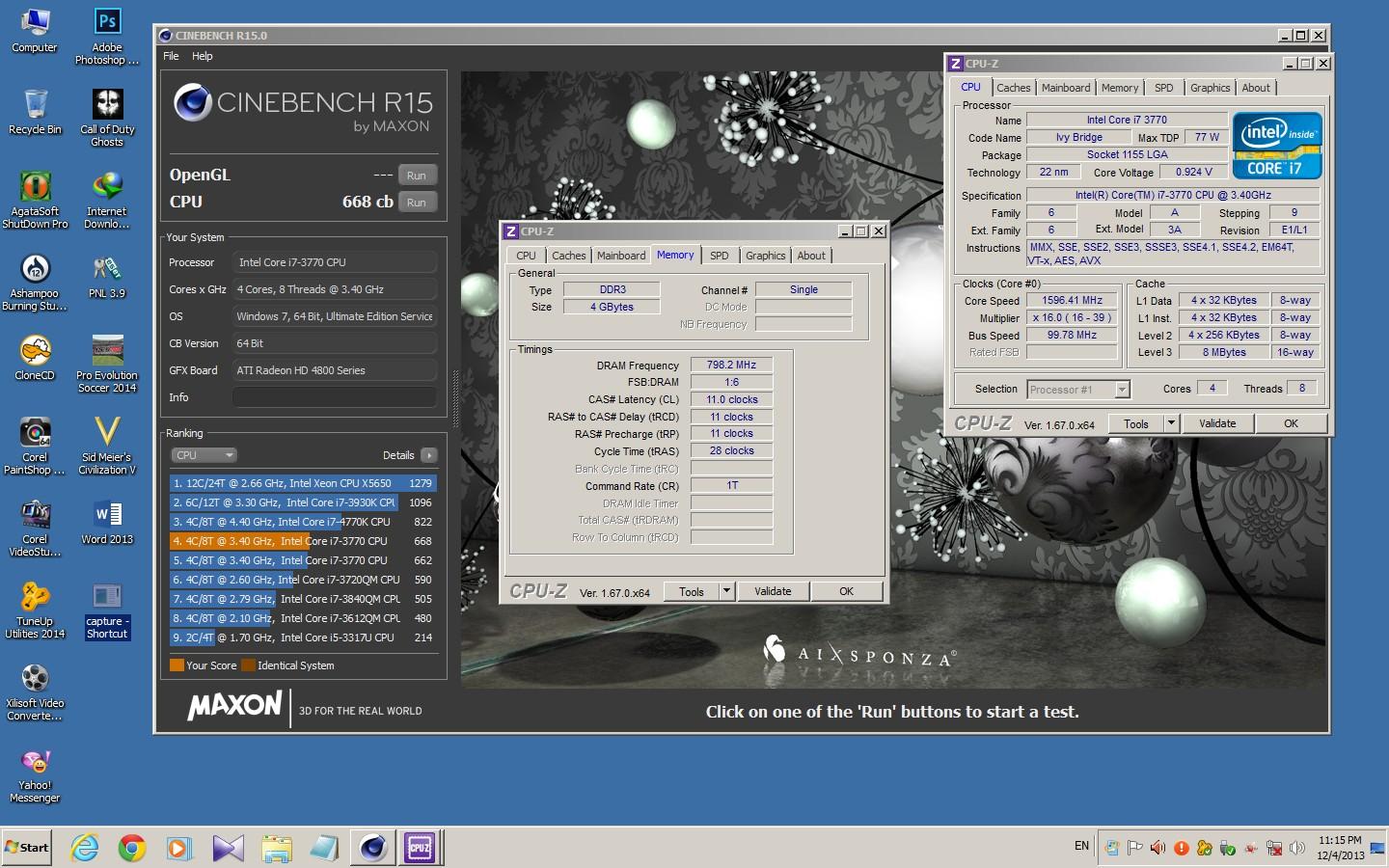Open AgataSoft ShutDown Pro icon
1389x868 pixels.
coord(35,201)
